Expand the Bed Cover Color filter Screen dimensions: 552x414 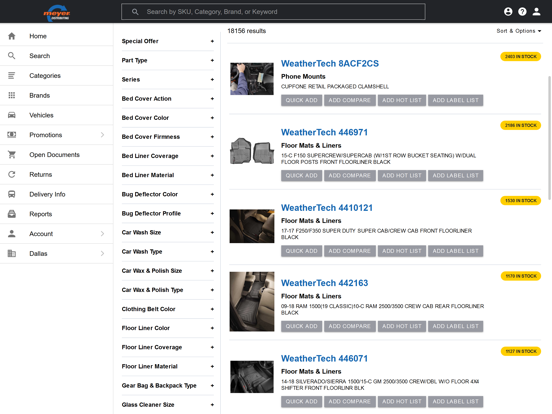167,118
